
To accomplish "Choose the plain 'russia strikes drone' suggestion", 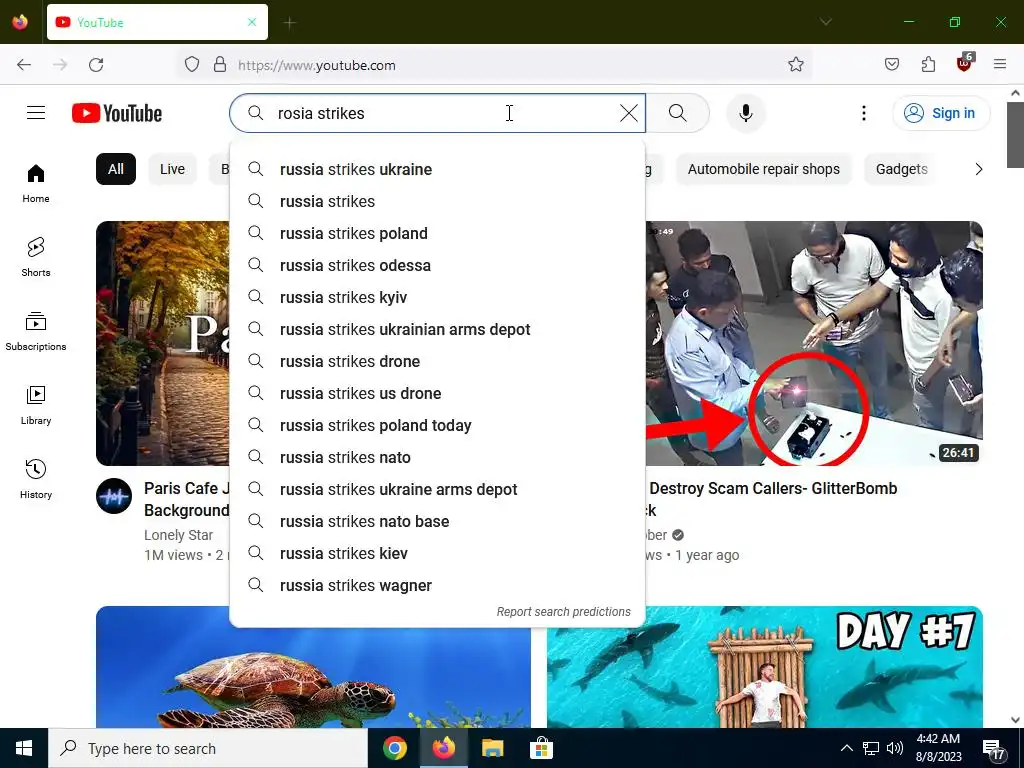I will tap(438, 361).
